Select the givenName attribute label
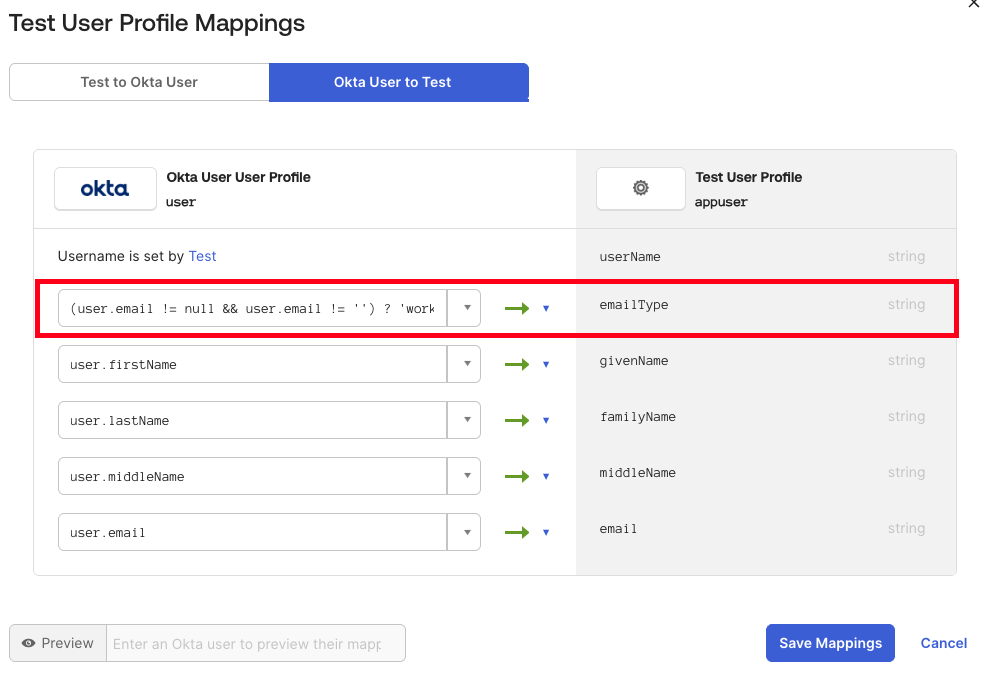The image size is (995, 682). click(634, 361)
